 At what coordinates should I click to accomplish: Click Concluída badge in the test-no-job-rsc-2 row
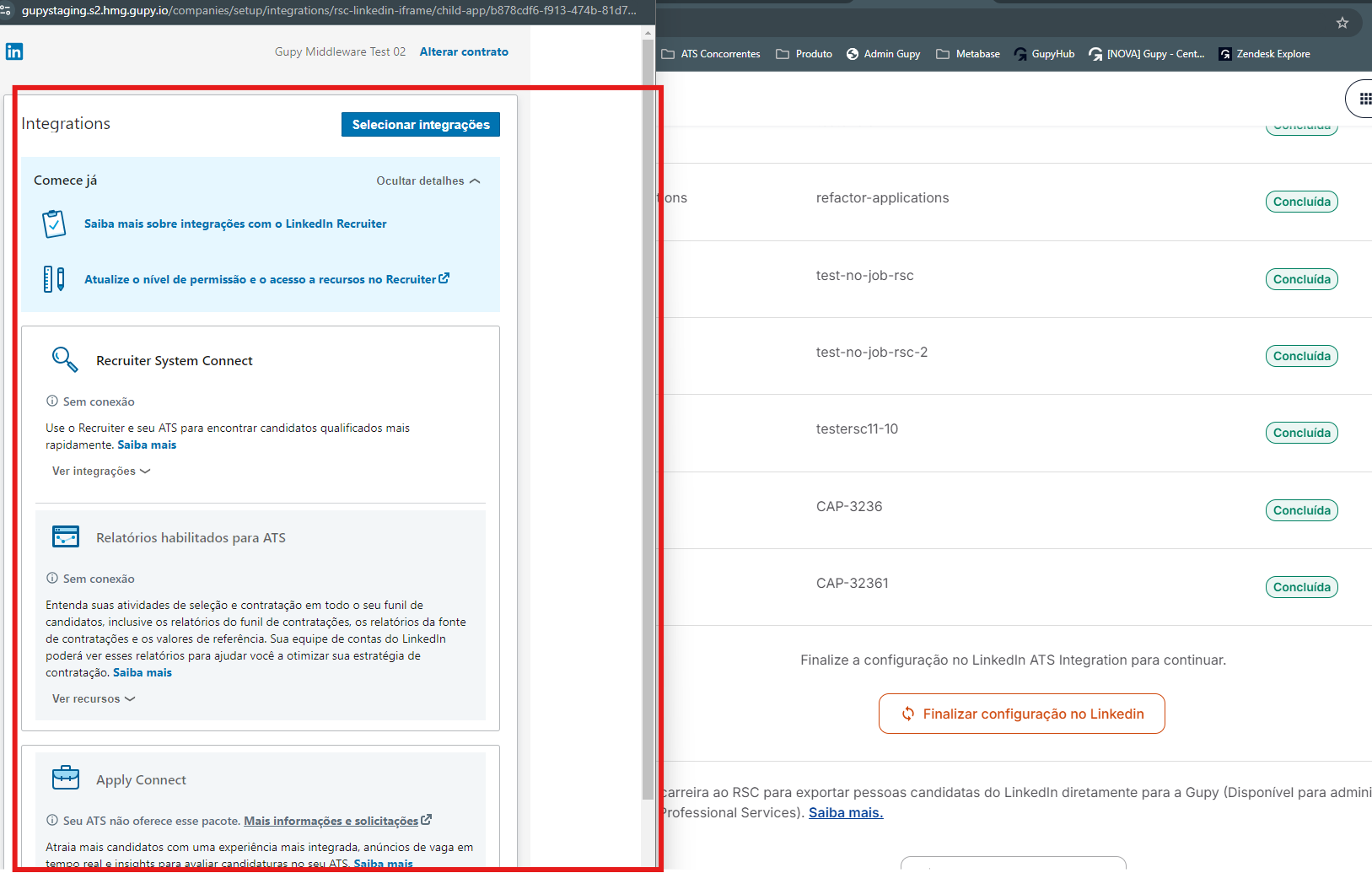click(x=1302, y=356)
